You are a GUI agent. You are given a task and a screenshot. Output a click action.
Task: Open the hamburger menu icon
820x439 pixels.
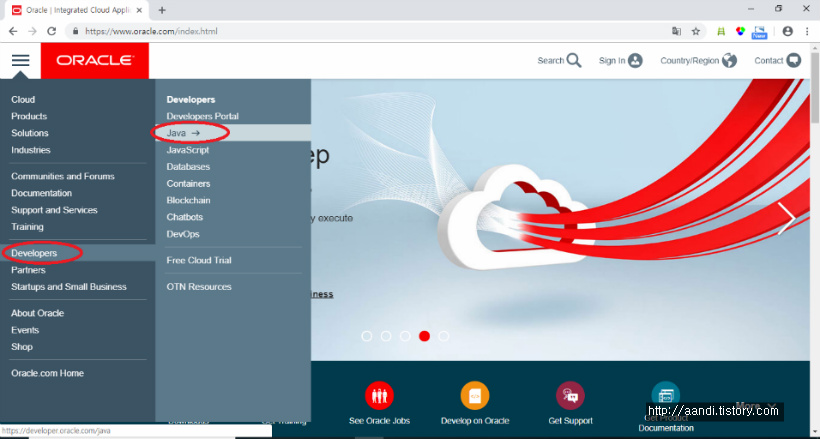(x=20, y=60)
